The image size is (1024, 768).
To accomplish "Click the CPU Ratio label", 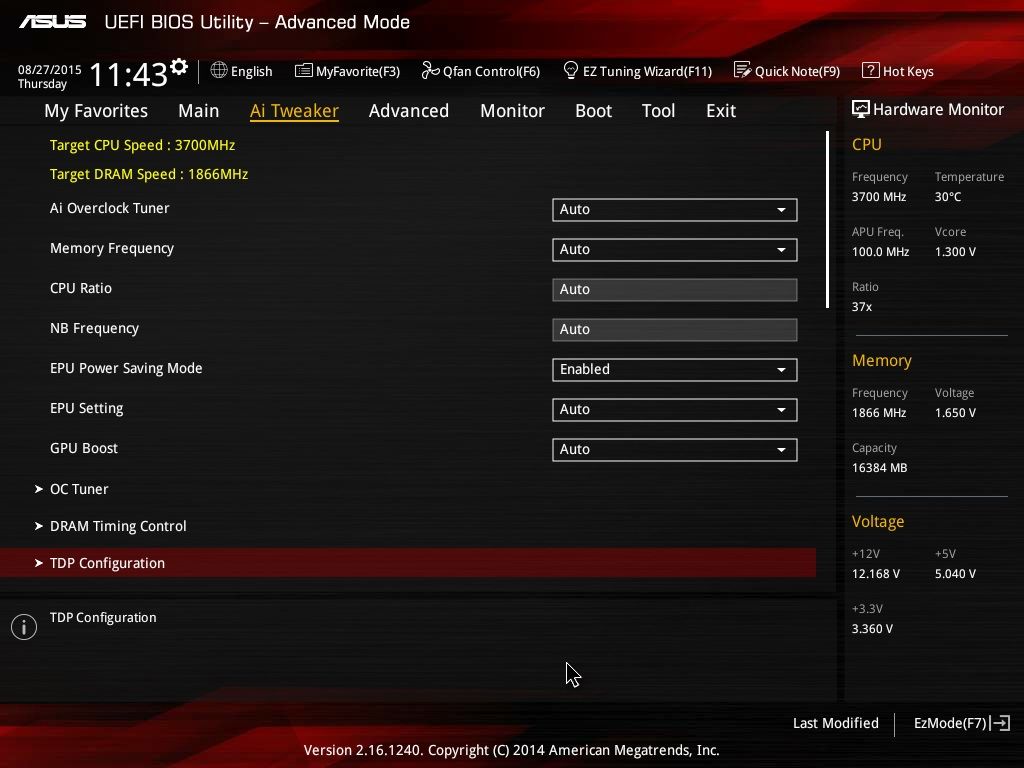I will 81,288.
